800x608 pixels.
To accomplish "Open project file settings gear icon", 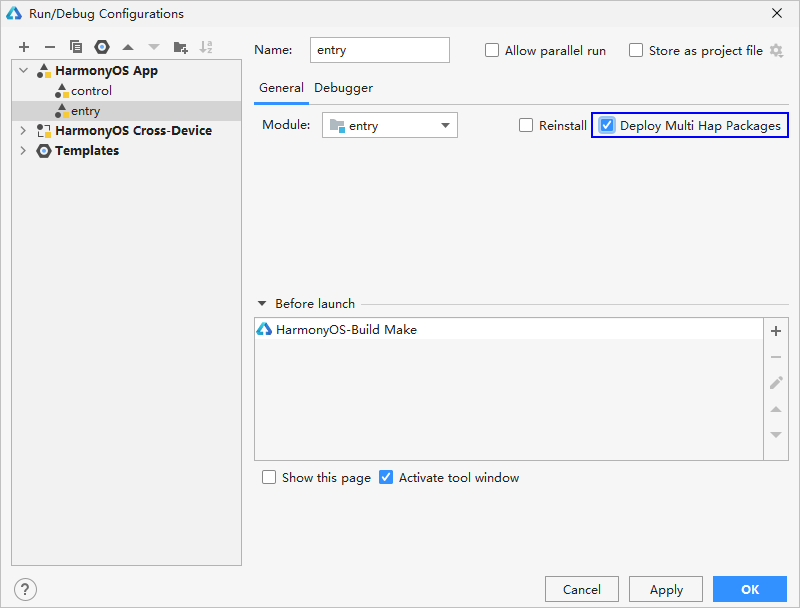I will (x=776, y=50).
